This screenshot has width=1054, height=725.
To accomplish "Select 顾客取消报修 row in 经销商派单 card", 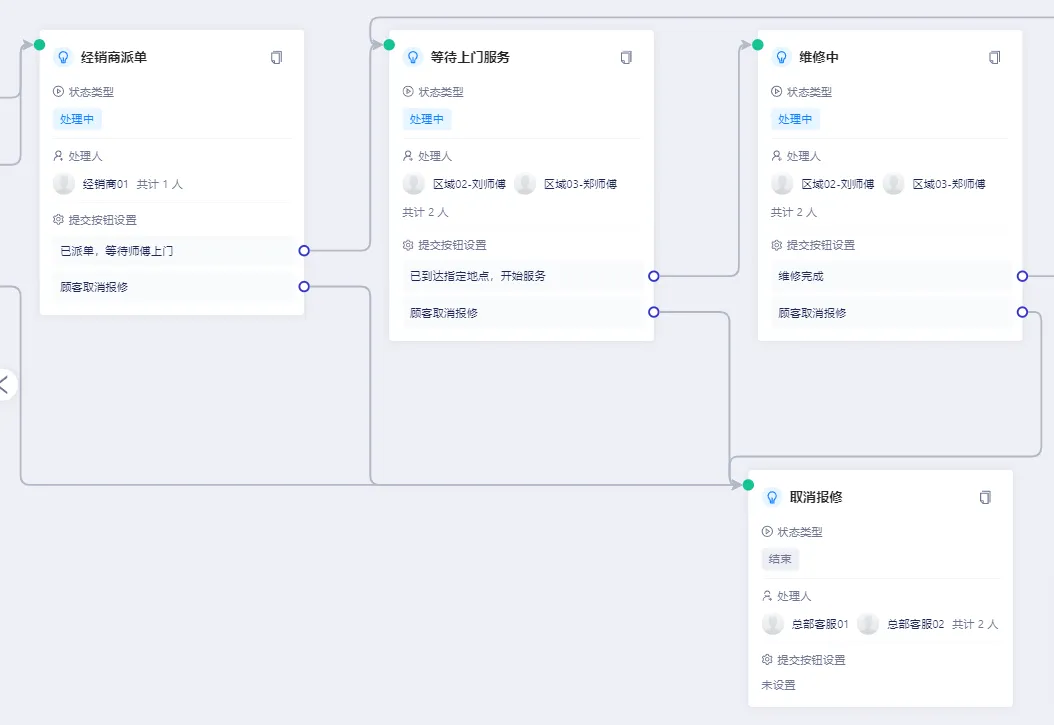I will [x=172, y=287].
